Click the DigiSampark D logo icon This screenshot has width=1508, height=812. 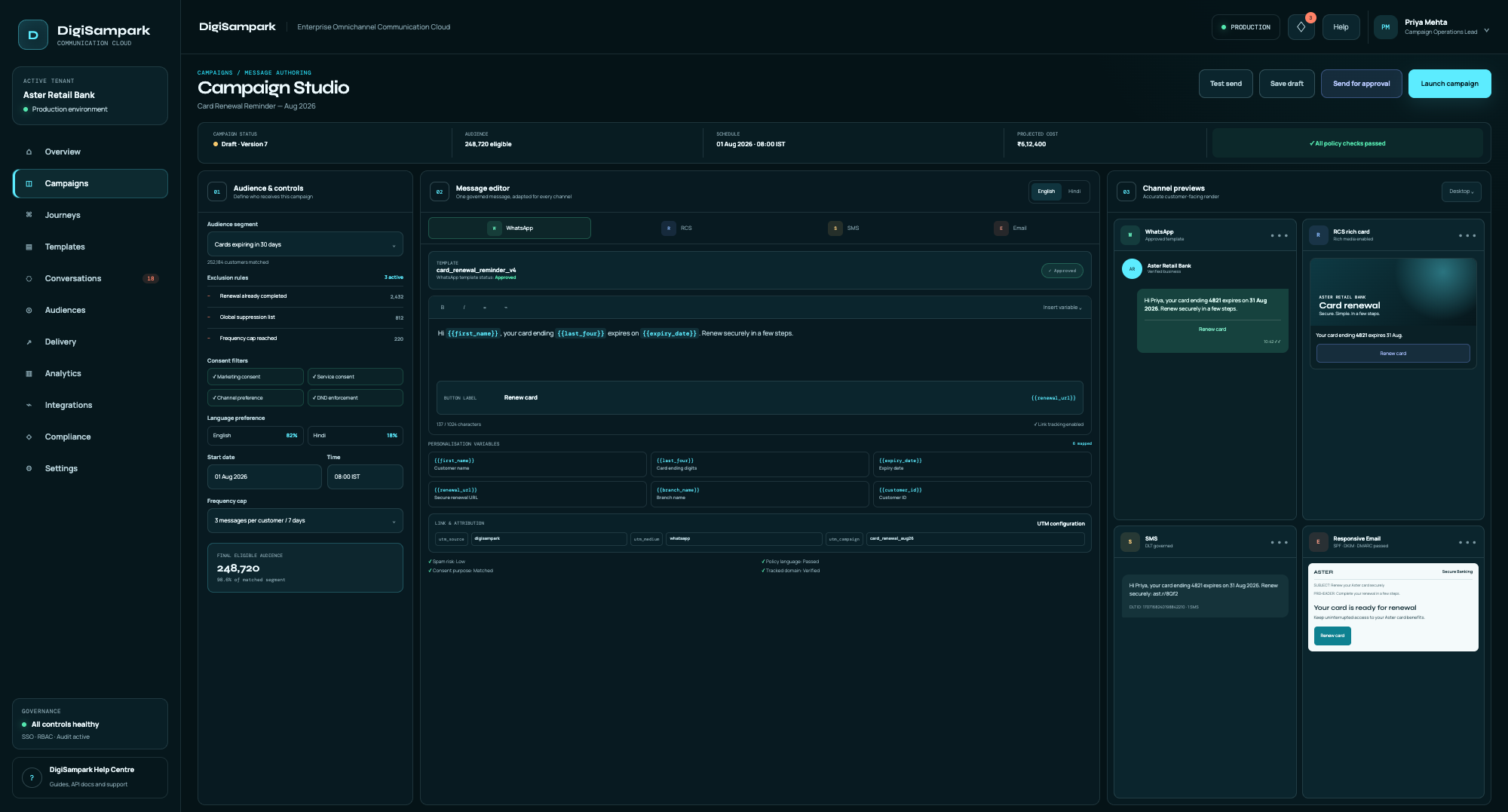[33, 35]
